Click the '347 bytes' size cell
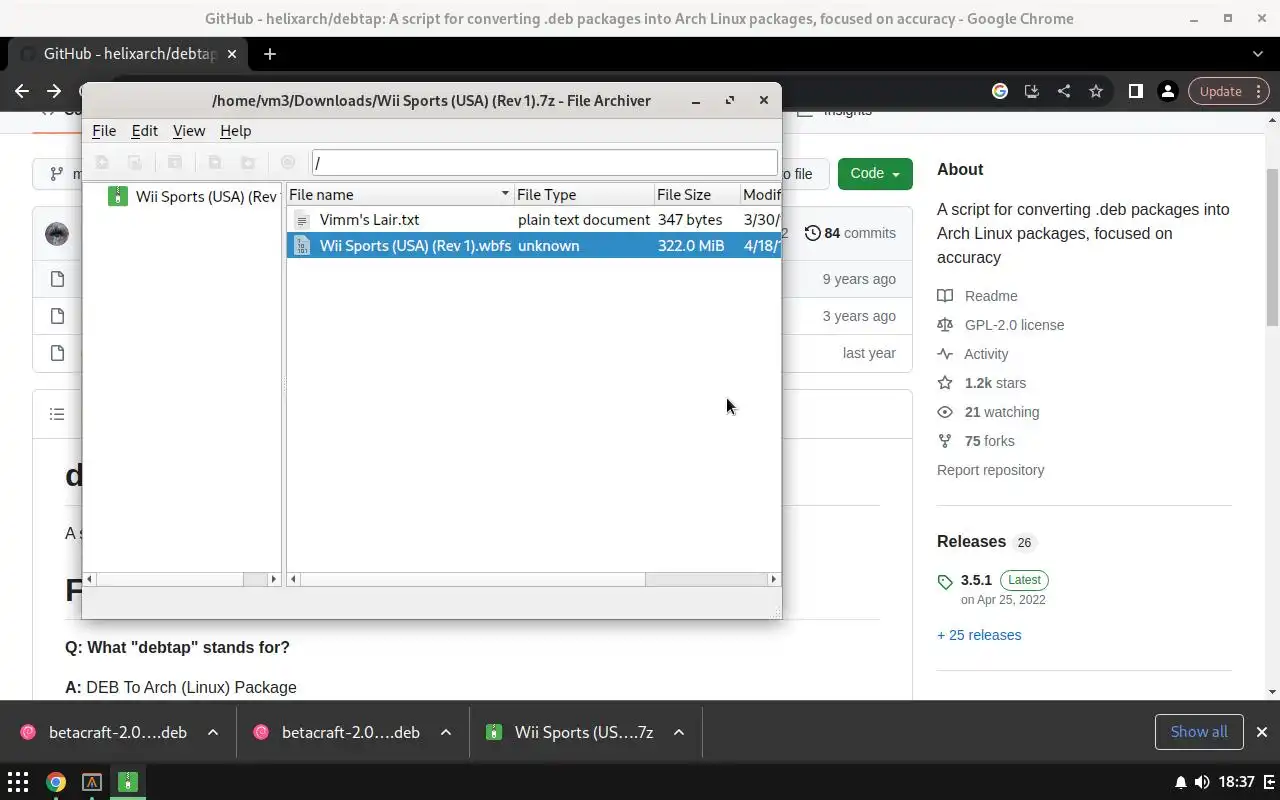This screenshot has height=800, width=1280. coord(690,219)
